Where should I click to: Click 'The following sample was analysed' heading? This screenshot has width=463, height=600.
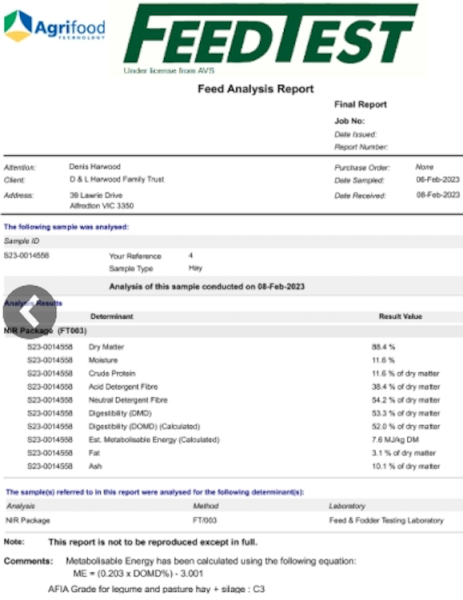click(x=66, y=227)
